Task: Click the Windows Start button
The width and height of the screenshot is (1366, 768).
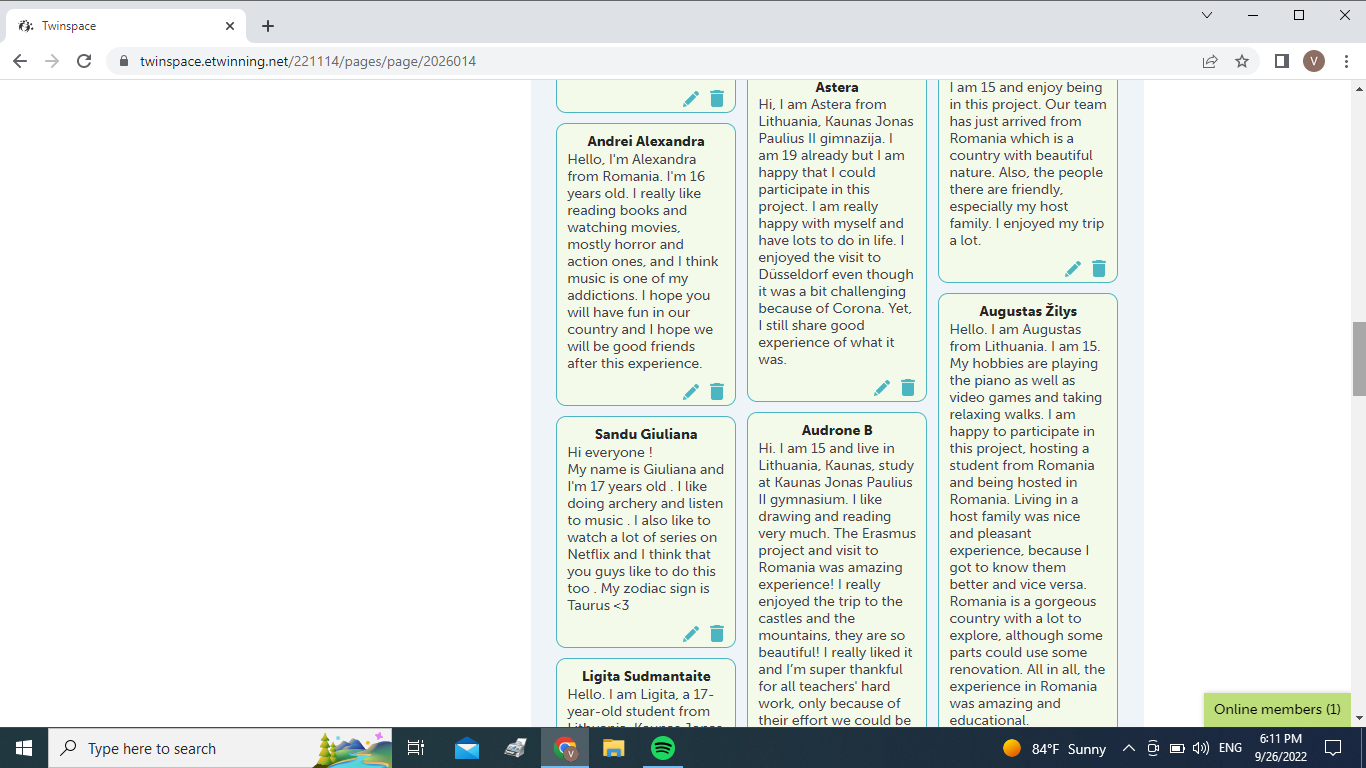Action: [24, 748]
